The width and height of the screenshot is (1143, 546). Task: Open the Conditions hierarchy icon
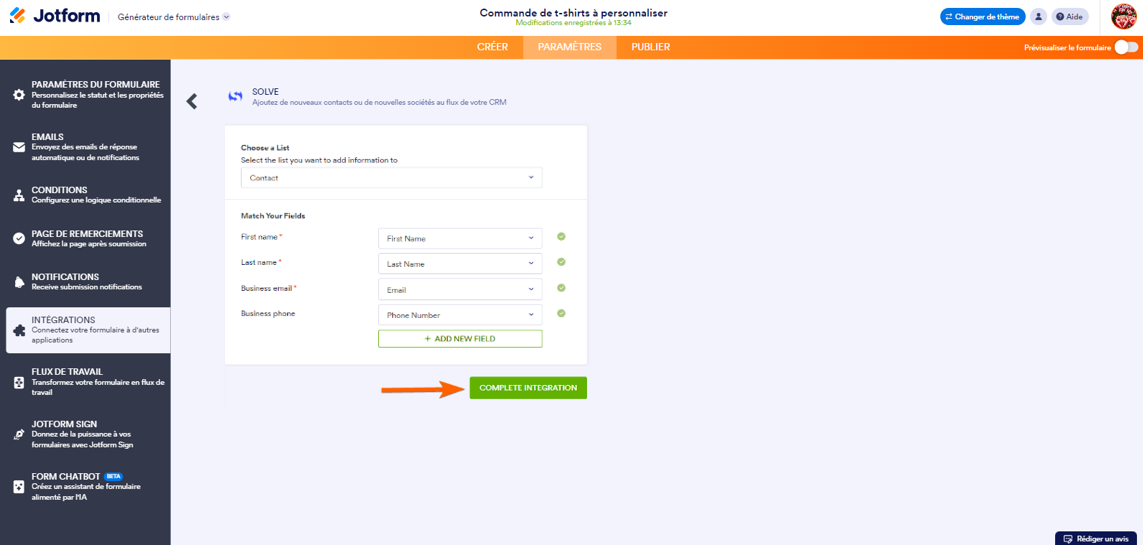point(19,195)
